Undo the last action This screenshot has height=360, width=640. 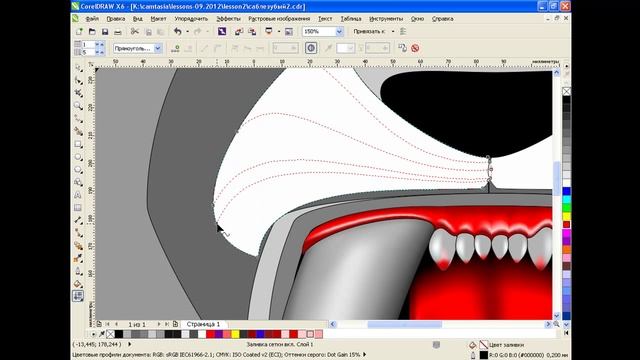point(178,31)
